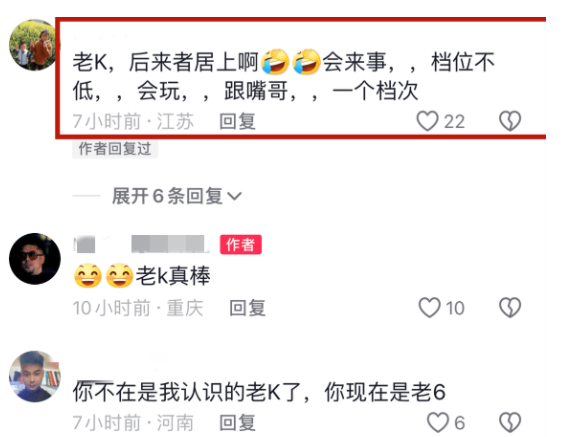588x437 pixels.
Task: Like the comment with 22 likes
Action: pos(427,121)
